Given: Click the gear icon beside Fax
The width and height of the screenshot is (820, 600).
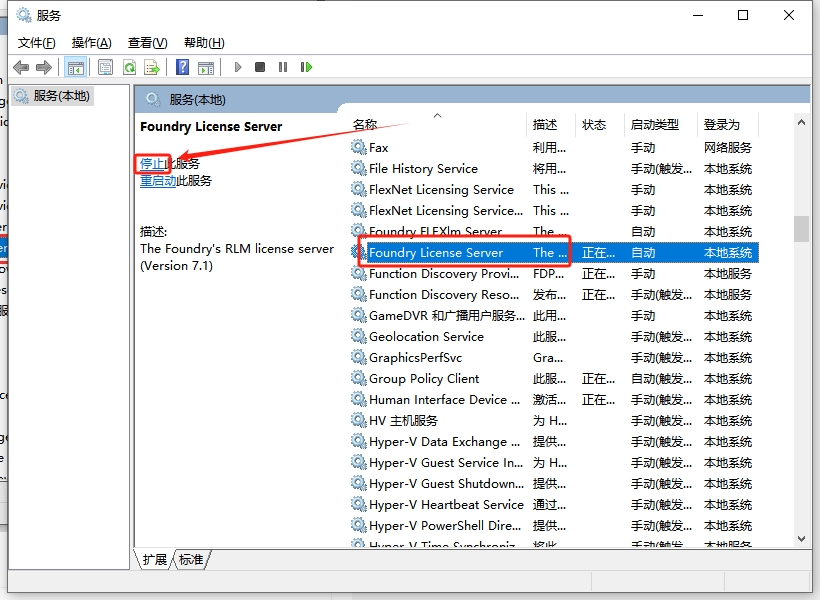Looking at the screenshot, I should [358, 148].
